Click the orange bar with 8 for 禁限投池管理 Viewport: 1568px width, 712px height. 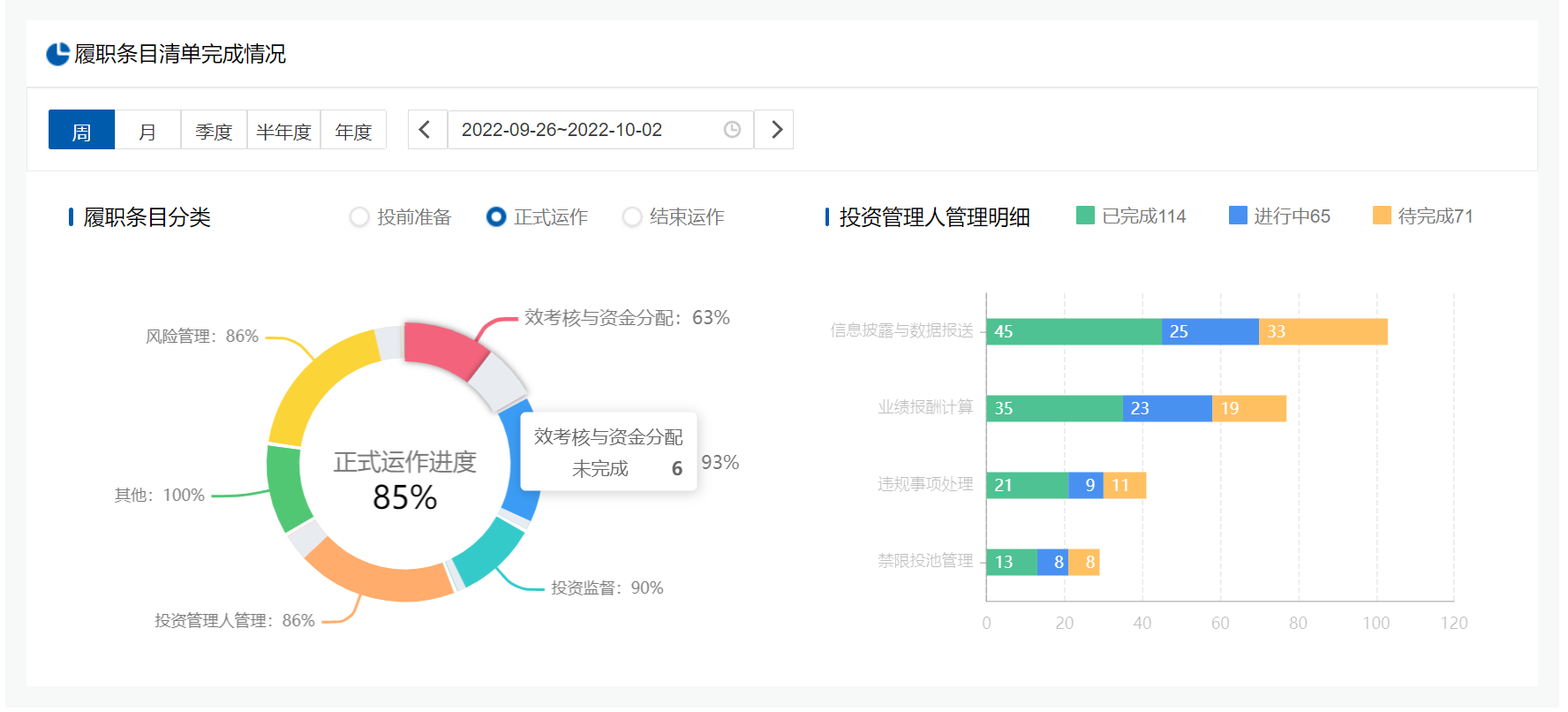[x=1084, y=562]
